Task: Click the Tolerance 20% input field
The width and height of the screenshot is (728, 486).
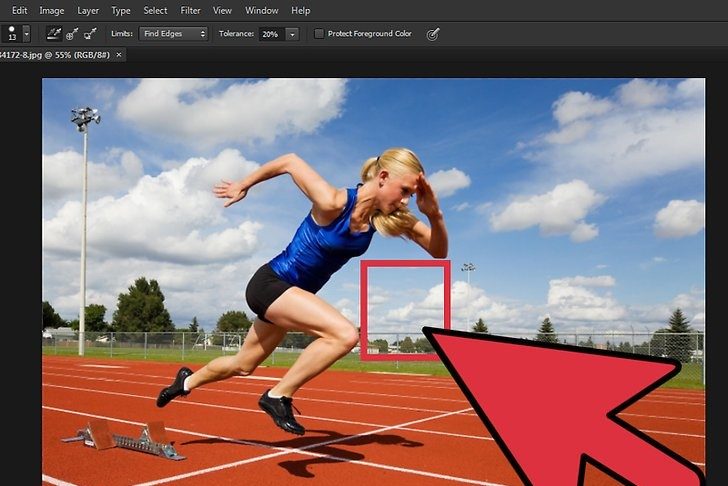Action: pos(270,34)
